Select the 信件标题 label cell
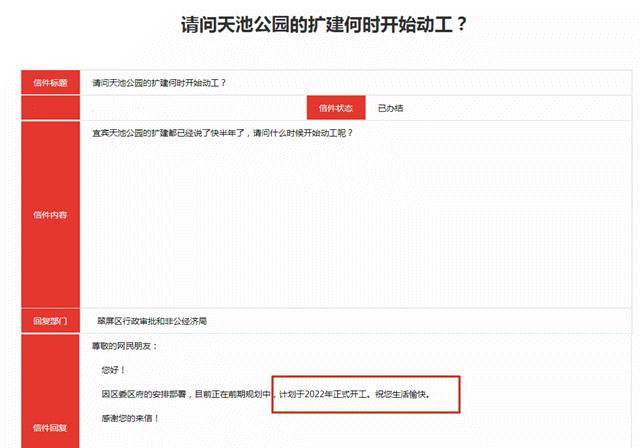The width and height of the screenshot is (640, 448). (50, 82)
